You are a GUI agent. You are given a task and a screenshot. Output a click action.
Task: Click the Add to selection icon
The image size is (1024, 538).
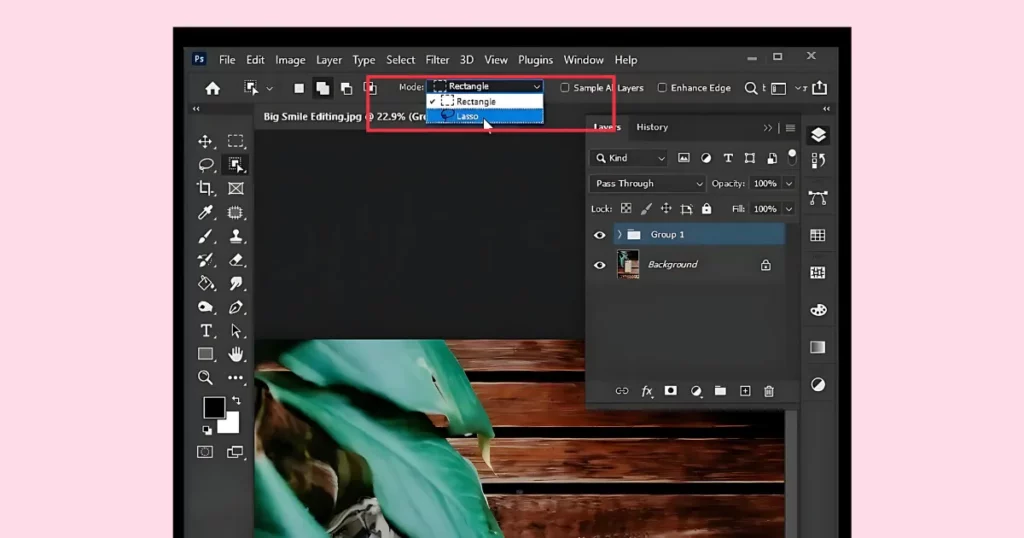(323, 88)
